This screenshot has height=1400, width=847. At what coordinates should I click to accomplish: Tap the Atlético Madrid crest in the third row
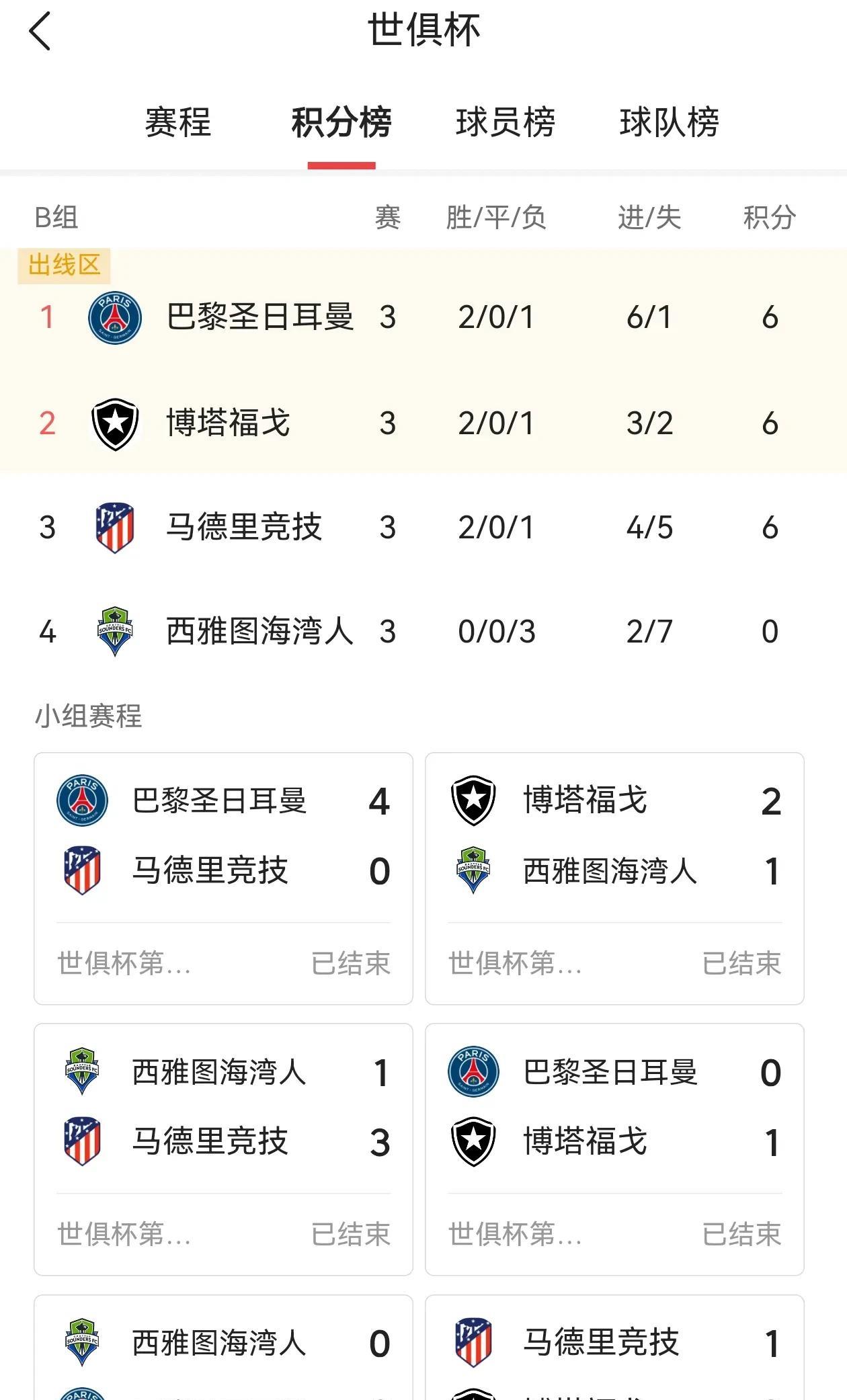115,528
